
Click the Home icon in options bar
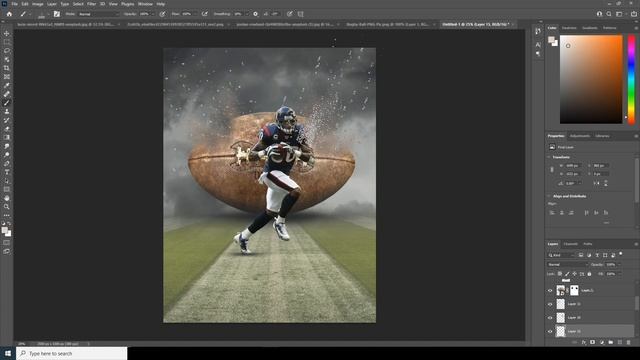(9, 14)
